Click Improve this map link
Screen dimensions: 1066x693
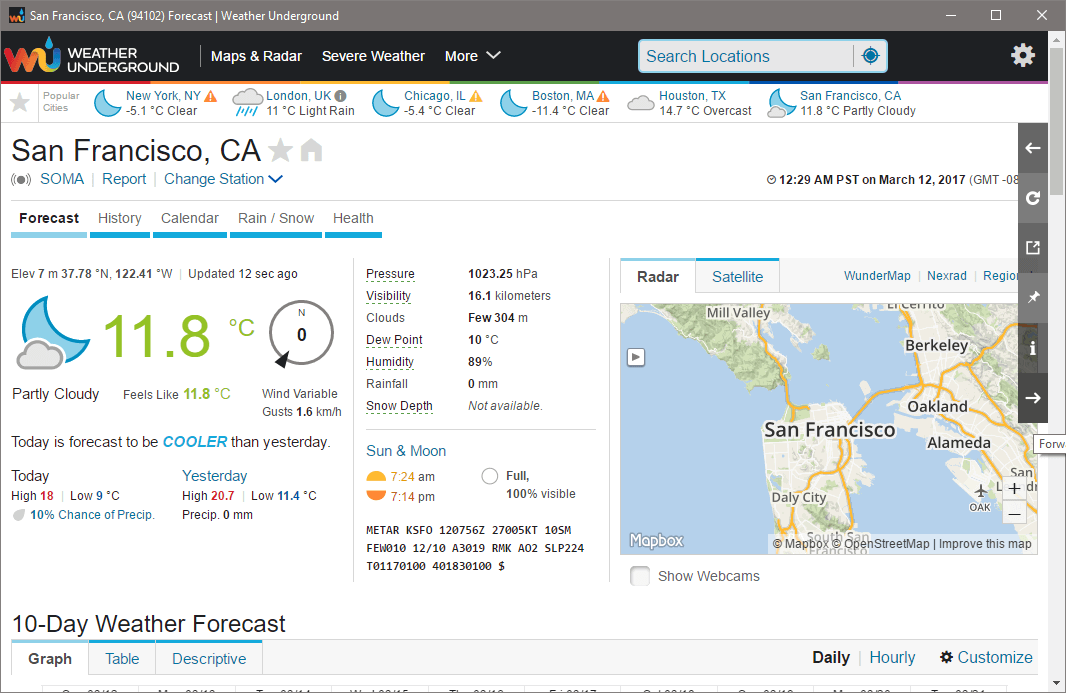986,543
